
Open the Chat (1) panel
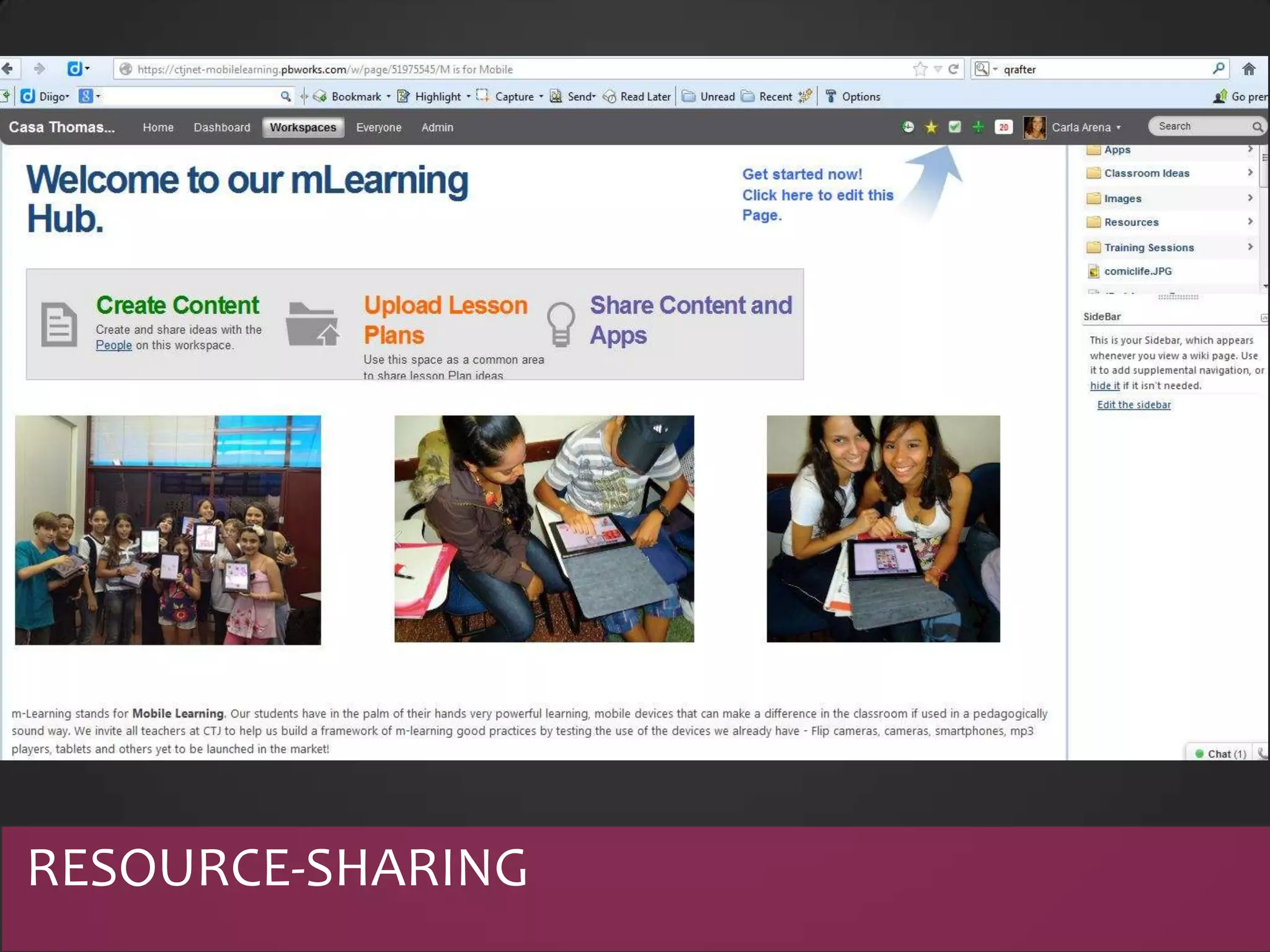[x=1220, y=753]
